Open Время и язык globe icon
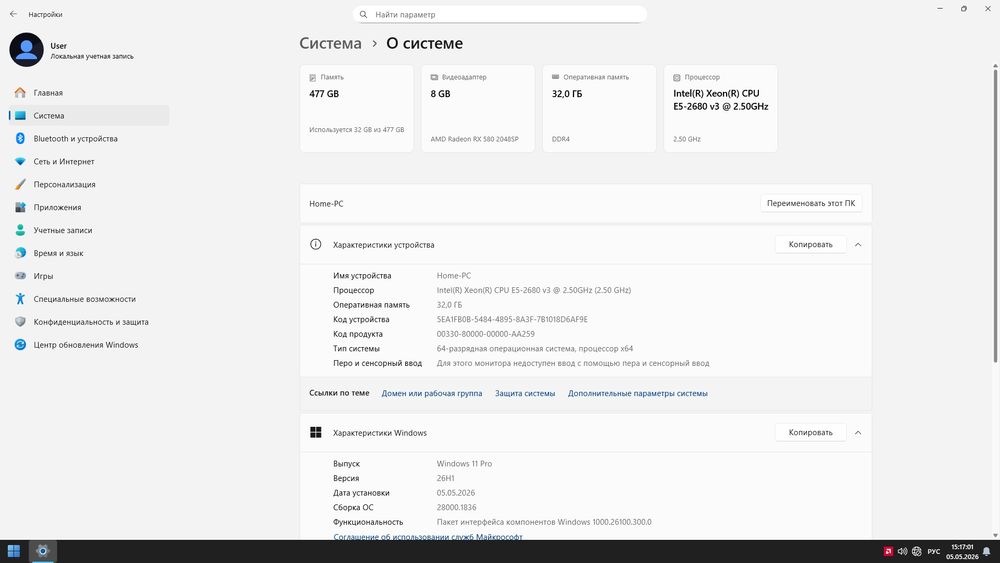 click(x=20, y=253)
